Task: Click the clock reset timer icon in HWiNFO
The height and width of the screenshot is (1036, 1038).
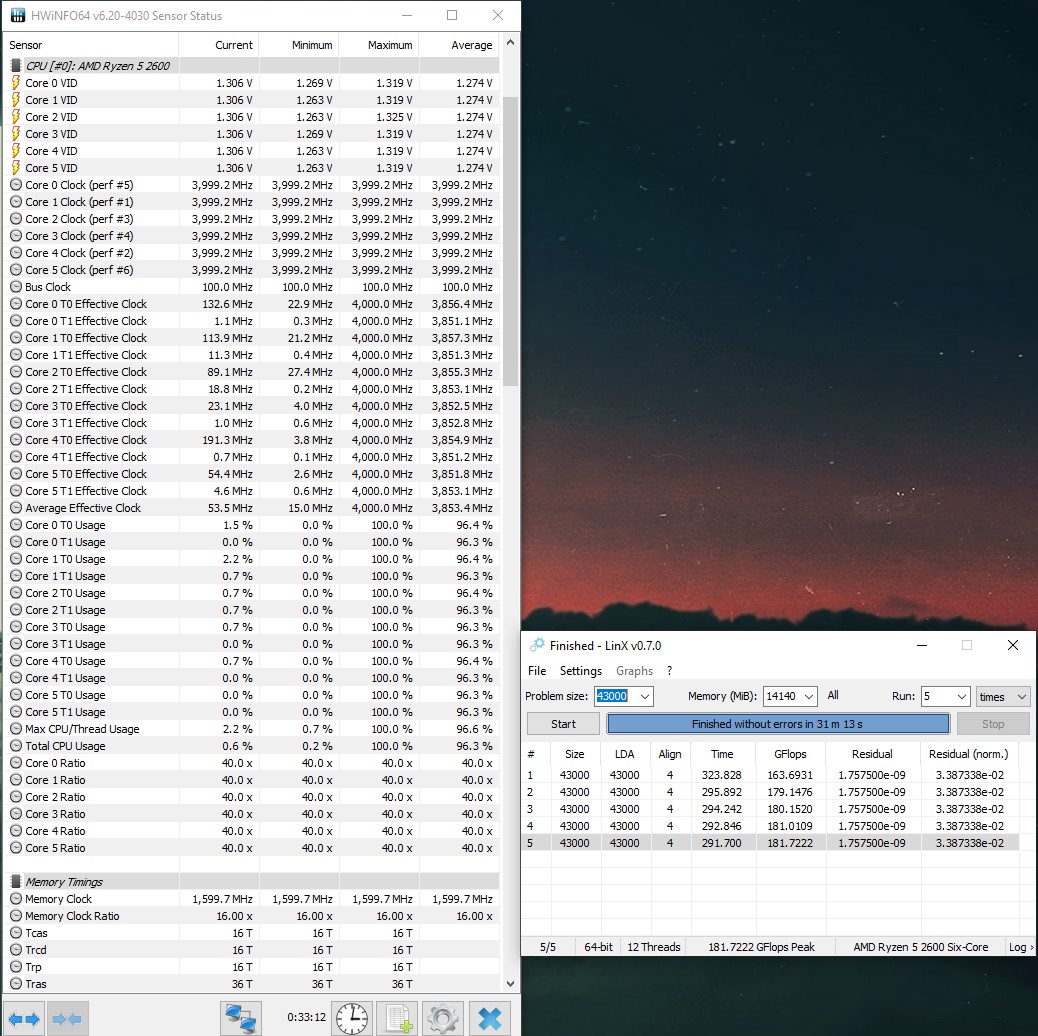Action: pyautogui.click(x=352, y=1018)
